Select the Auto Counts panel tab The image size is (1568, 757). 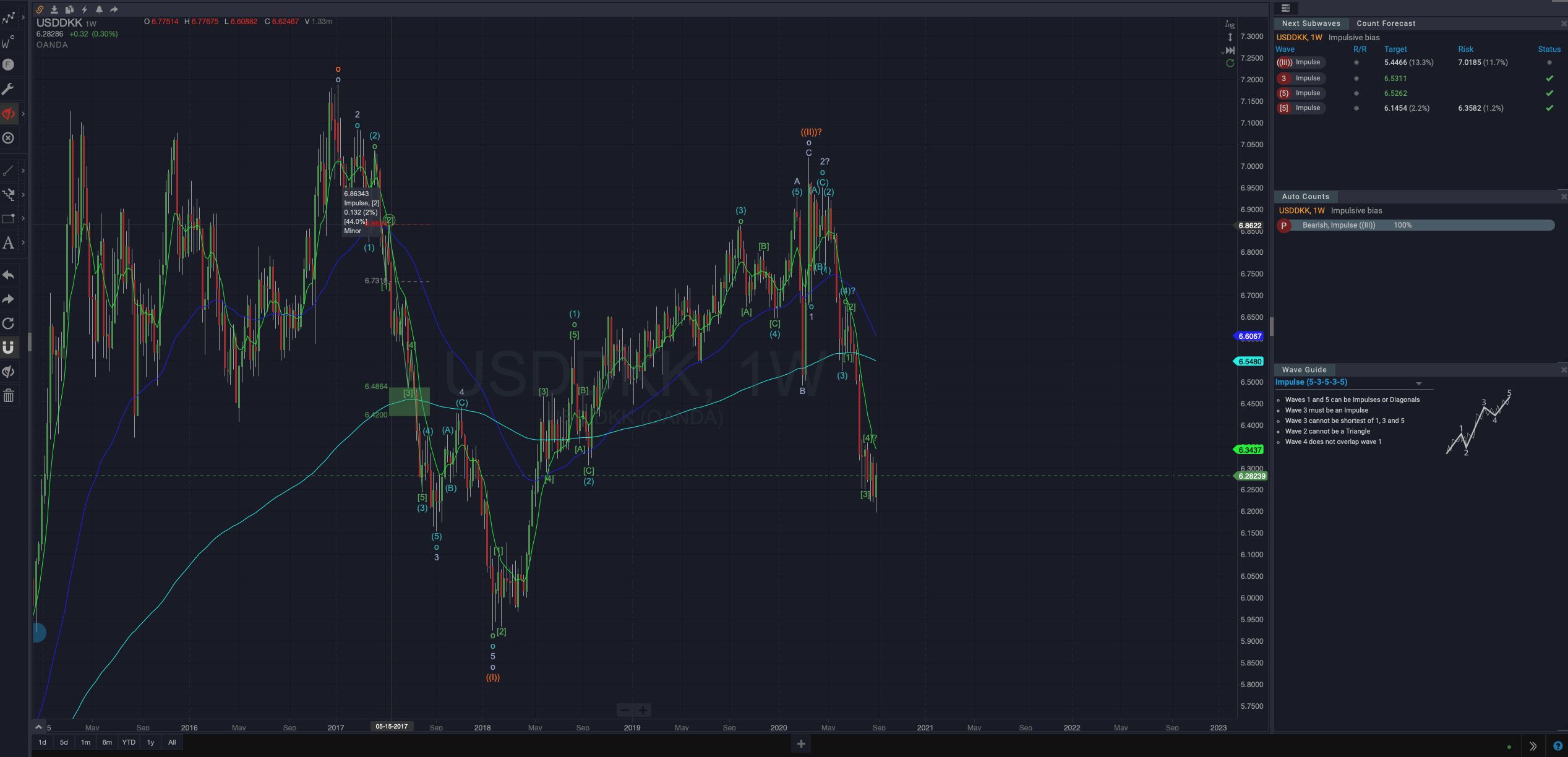point(1305,197)
